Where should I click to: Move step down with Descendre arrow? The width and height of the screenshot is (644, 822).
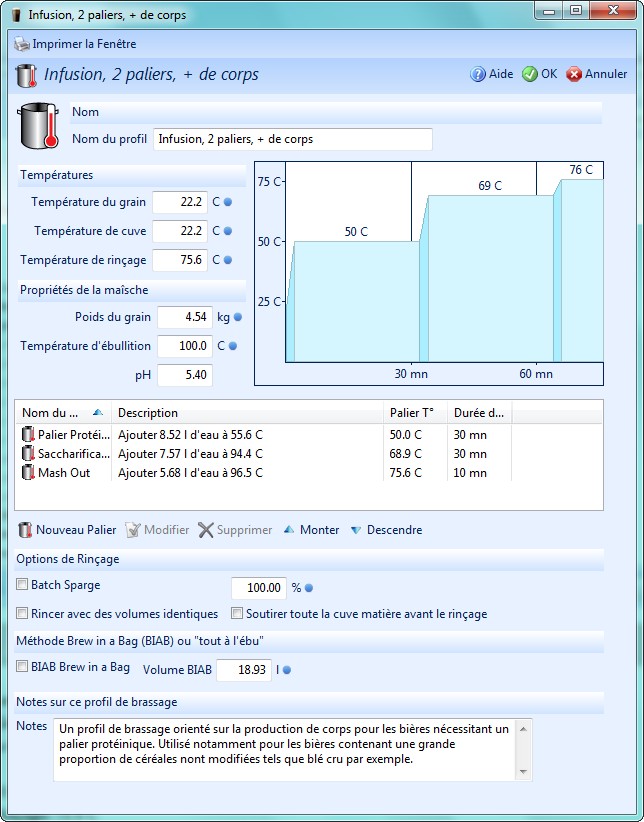pos(356,530)
